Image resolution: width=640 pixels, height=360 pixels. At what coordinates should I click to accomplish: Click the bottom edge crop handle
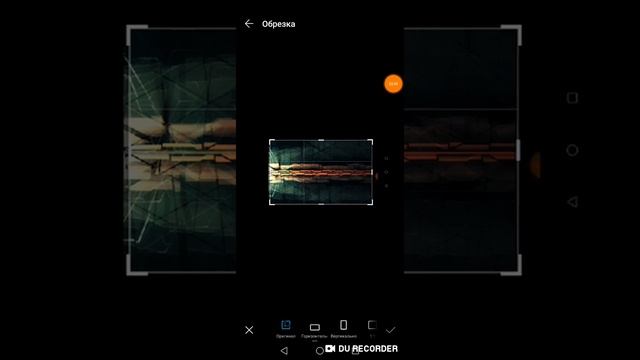(x=321, y=204)
